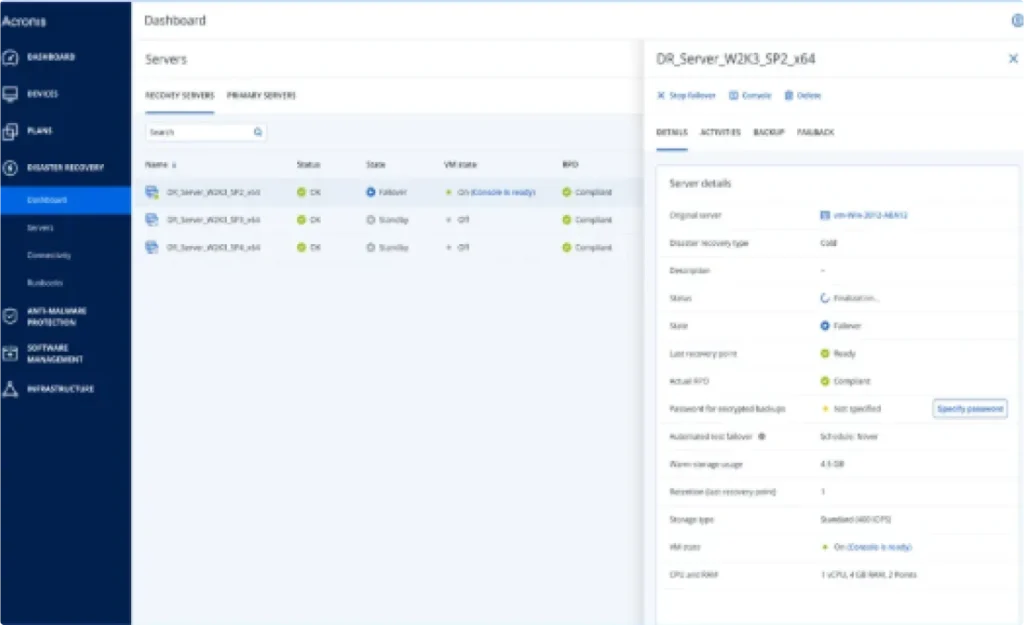Click the Standby state icon in the SP3 row

371,219
